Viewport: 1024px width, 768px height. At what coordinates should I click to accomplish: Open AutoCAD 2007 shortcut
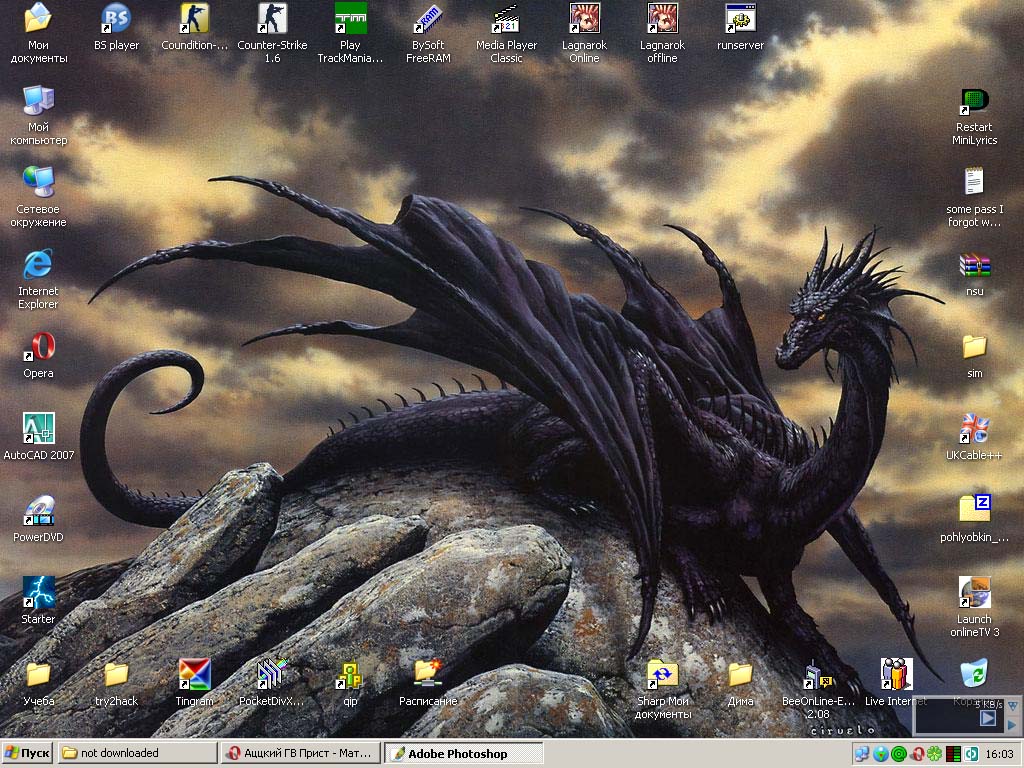(38, 437)
